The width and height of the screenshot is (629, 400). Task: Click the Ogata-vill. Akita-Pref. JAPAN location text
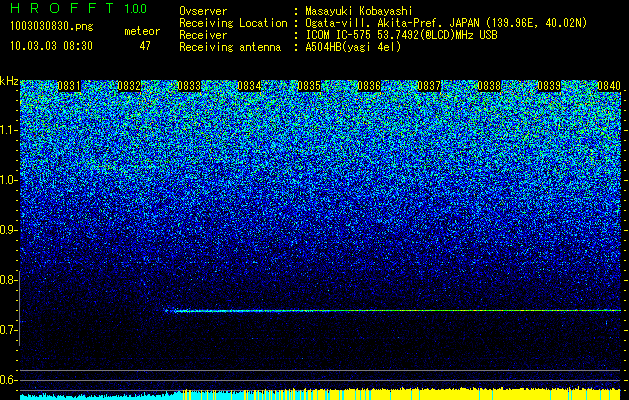(x=446, y=23)
